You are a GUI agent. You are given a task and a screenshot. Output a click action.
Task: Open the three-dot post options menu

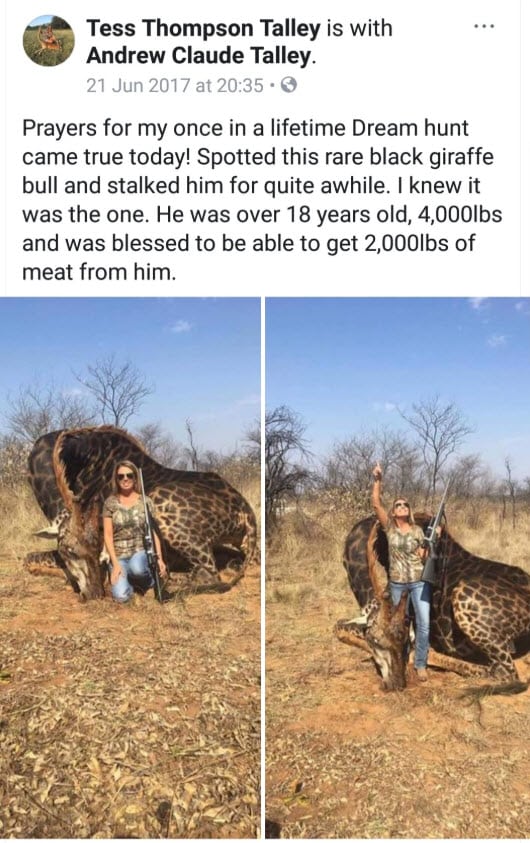484,26
